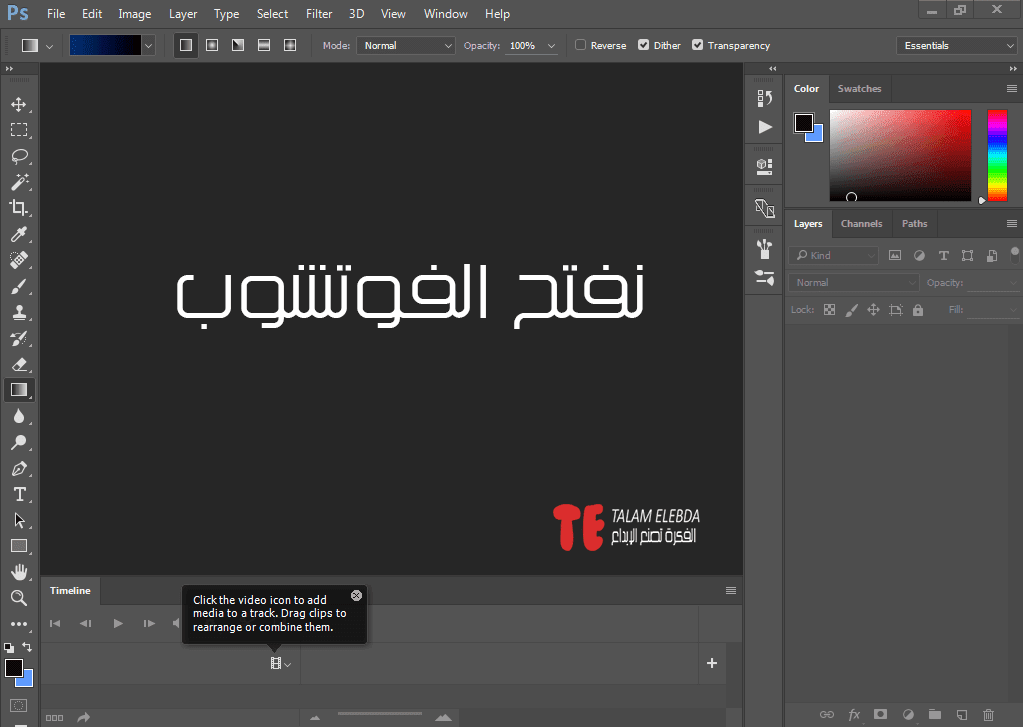
Task: Open the File menu
Action: point(56,14)
